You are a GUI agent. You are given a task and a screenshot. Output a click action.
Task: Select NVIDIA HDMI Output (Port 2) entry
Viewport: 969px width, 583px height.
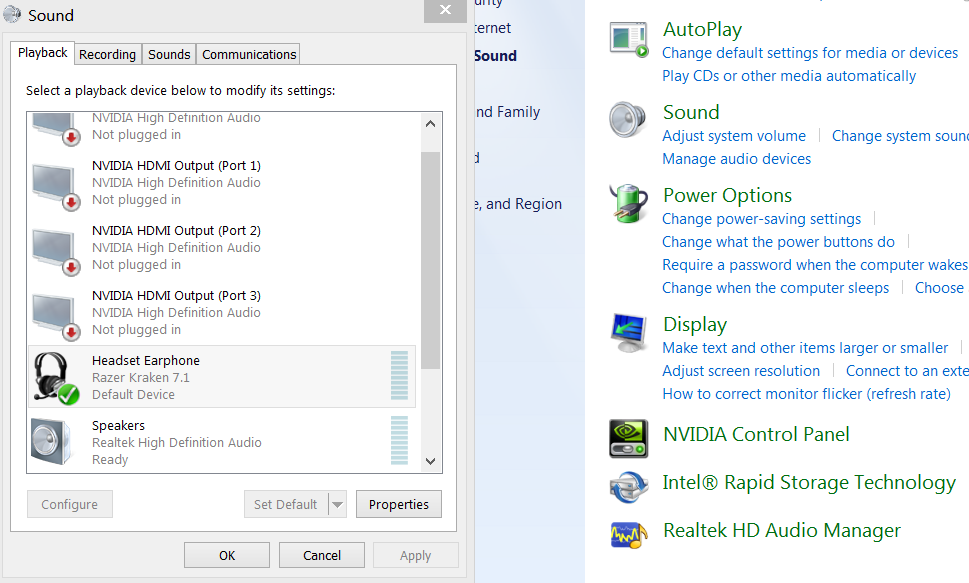(222, 248)
